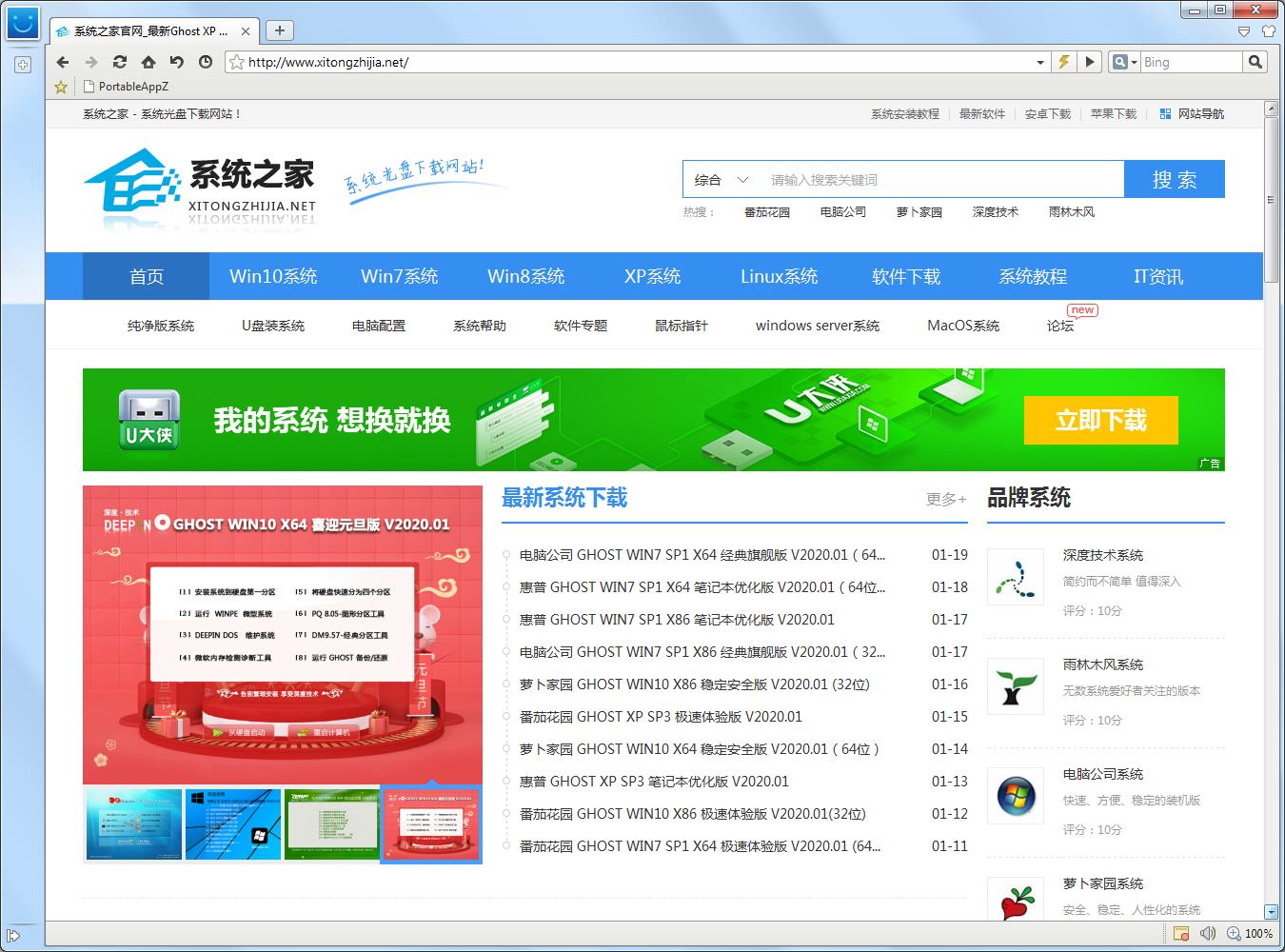Click the bookmark star in the address bar

coord(237,62)
